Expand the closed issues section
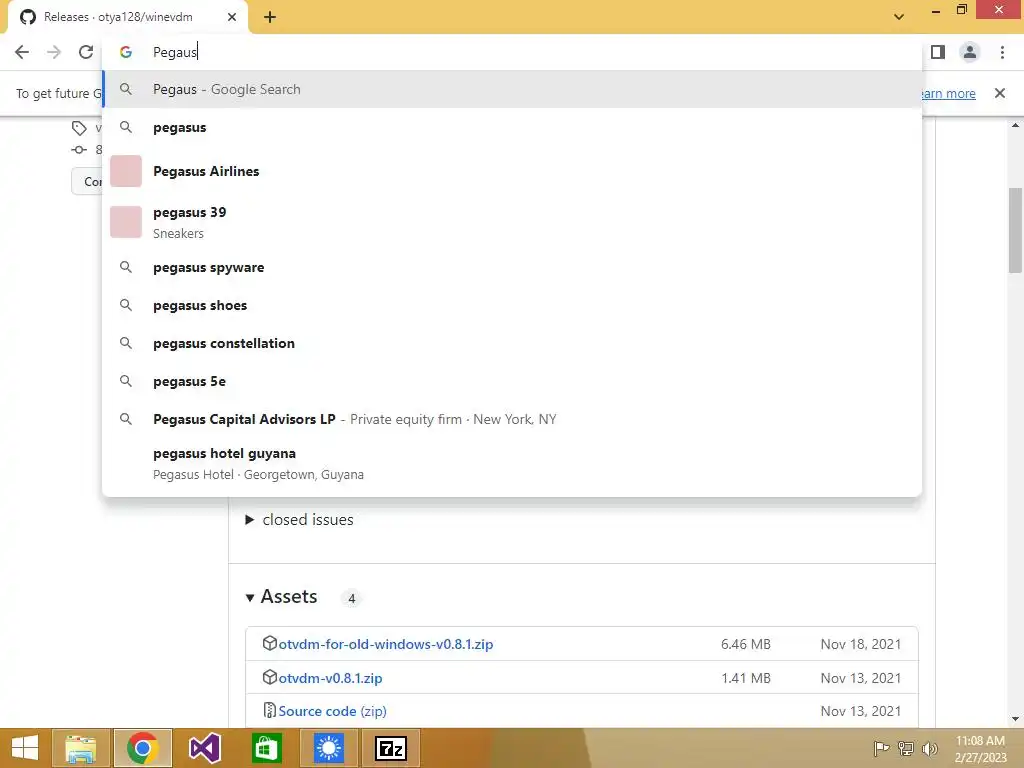Screen dimensions: 1024x768 tap(300, 520)
